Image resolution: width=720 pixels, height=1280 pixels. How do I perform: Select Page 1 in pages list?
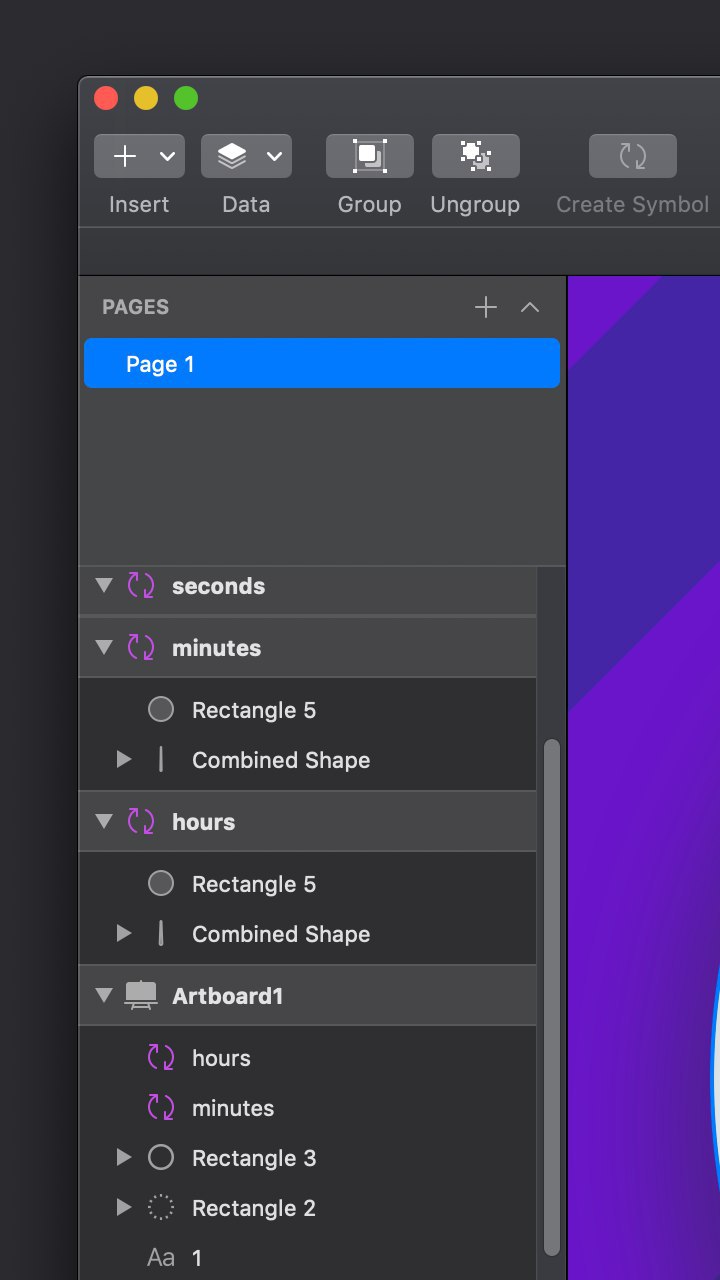click(x=322, y=363)
